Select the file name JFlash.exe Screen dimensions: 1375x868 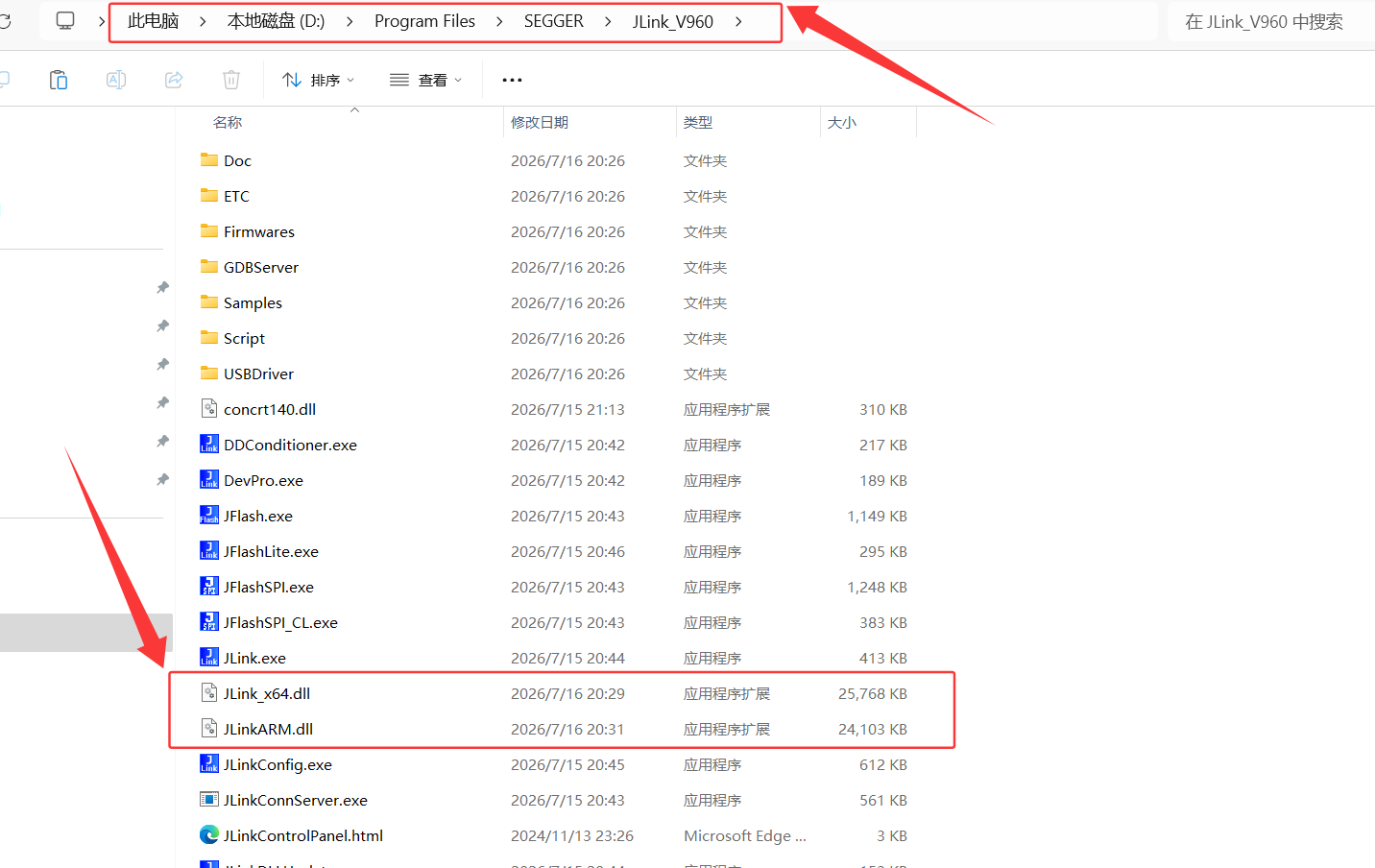coord(258,516)
